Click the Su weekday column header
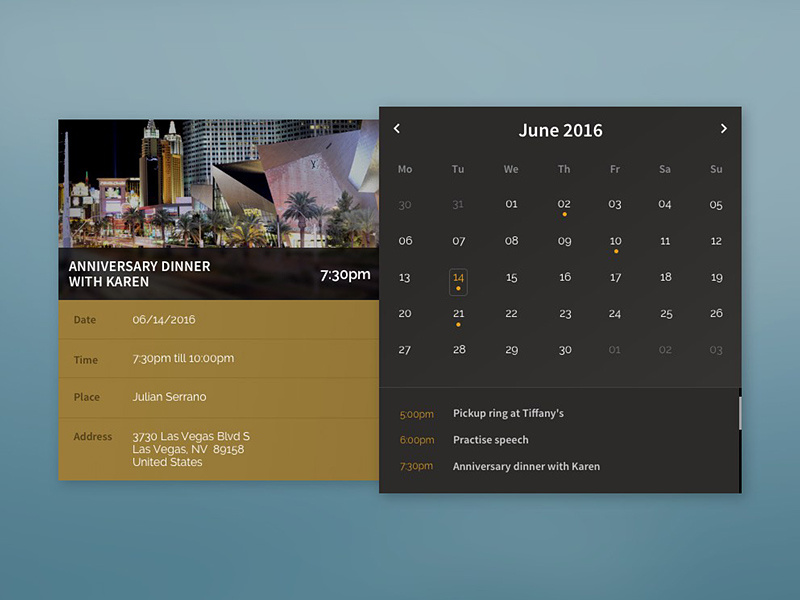The height and width of the screenshot is (600, 800). tap(716, 169)
